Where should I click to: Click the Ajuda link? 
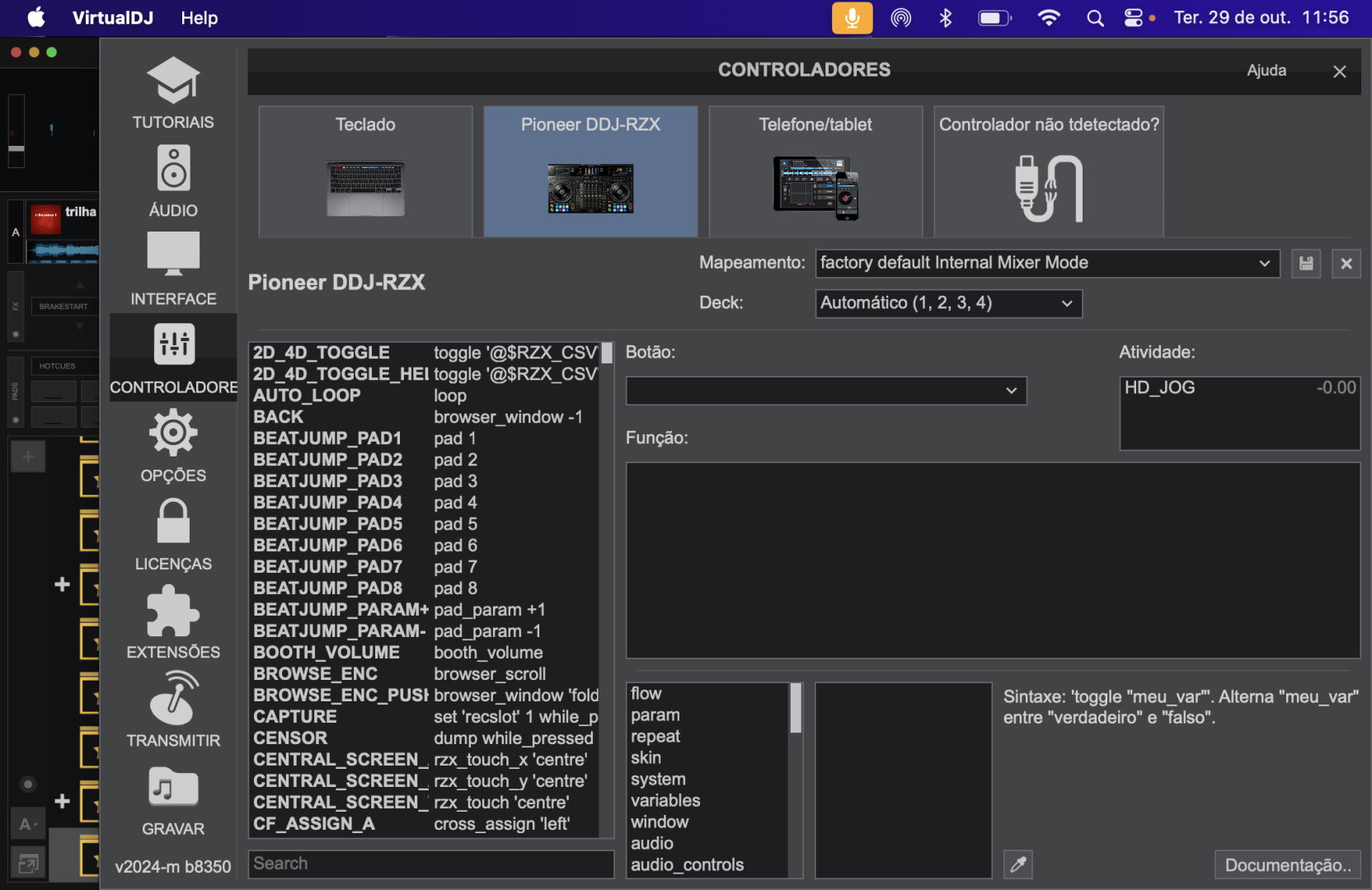1266,71
